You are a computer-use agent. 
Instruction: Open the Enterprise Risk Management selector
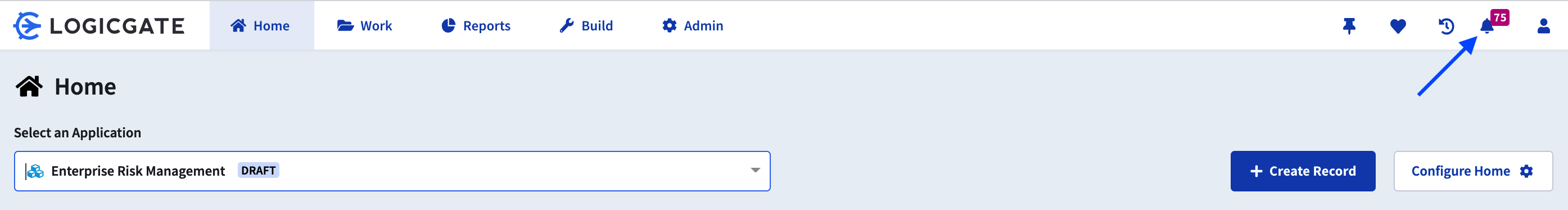click(392, 171)
